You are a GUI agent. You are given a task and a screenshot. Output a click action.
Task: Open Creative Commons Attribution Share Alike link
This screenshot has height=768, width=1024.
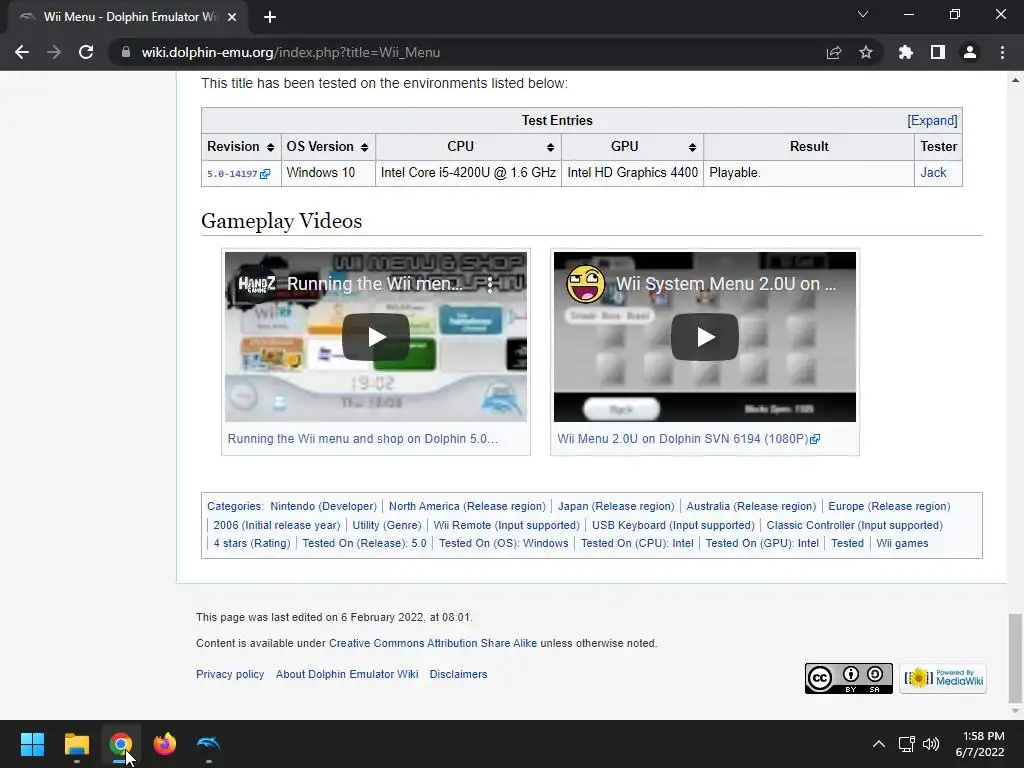(x=432, y=643)
